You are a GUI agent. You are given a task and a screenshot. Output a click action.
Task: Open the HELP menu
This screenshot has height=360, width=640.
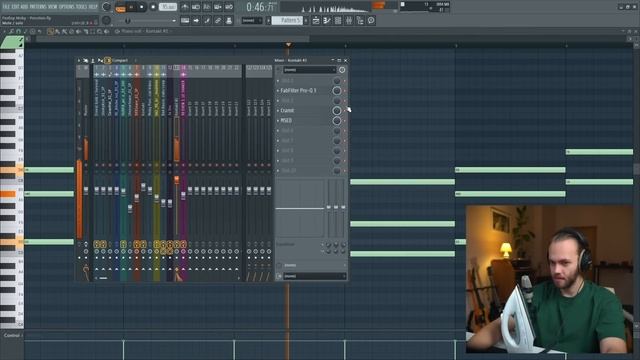click(x=93, y=7)
